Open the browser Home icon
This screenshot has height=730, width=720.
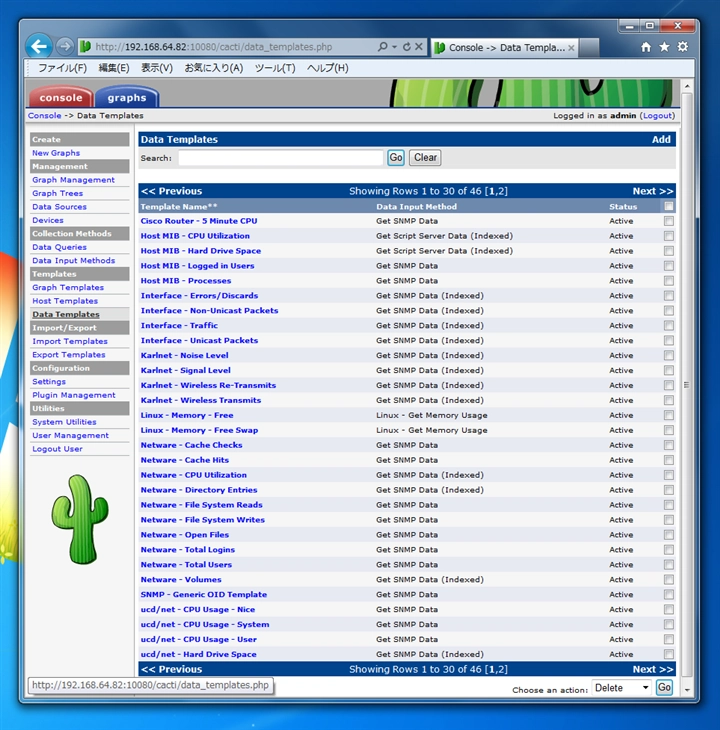tap(646, 47)
